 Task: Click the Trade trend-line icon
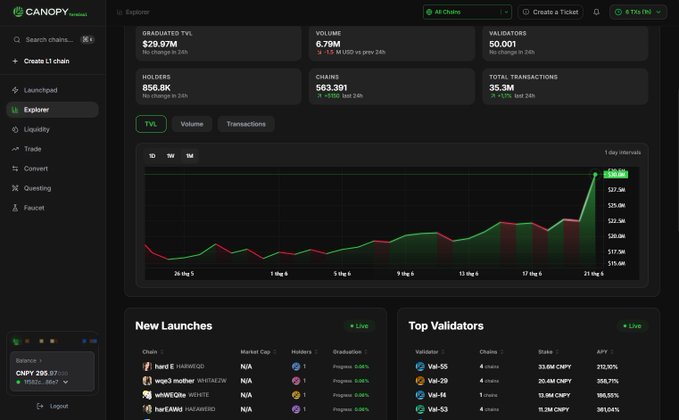point(15,149)
